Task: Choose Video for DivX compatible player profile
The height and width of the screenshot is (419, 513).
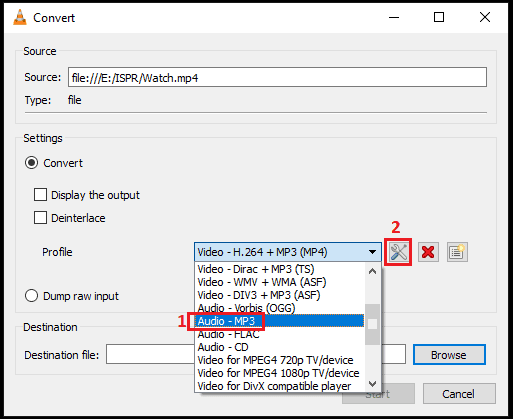Action: pyautogui.click(x=279, y=386)
